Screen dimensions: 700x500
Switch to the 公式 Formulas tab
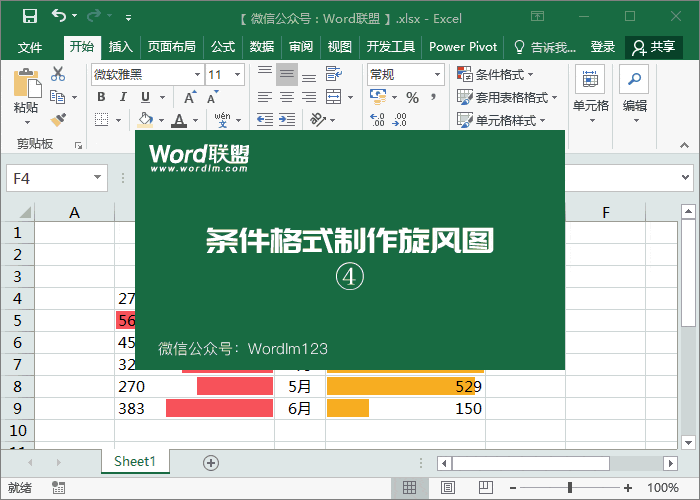tap(223, 47)
